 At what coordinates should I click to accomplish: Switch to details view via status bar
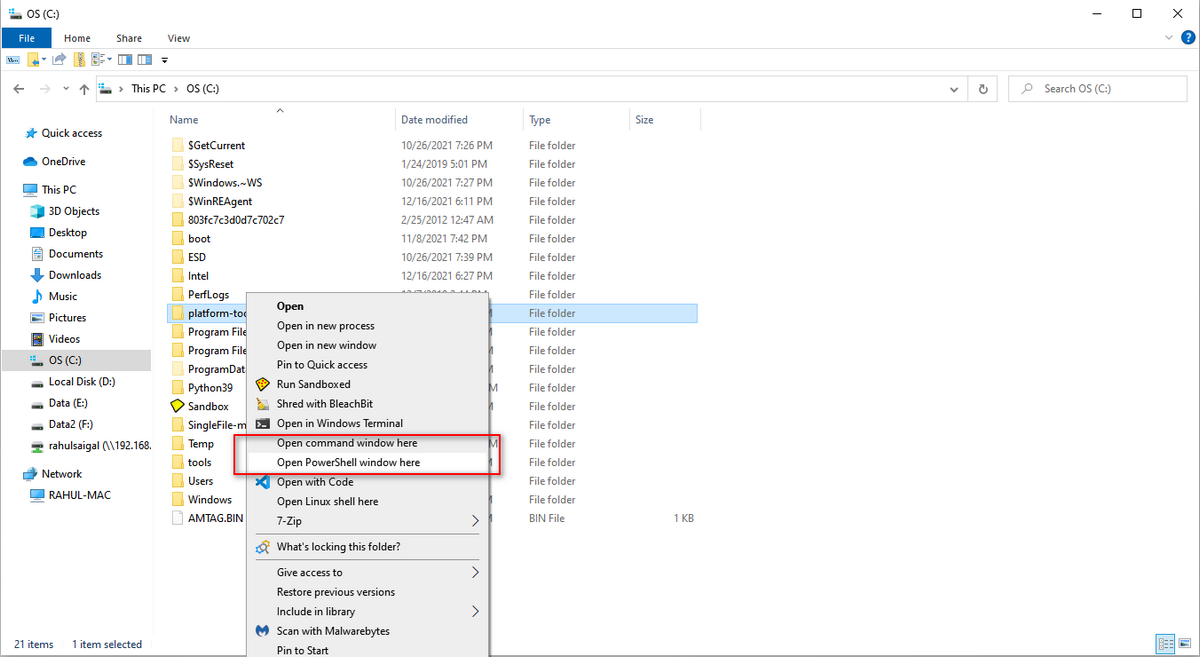tap(1165, 644)
